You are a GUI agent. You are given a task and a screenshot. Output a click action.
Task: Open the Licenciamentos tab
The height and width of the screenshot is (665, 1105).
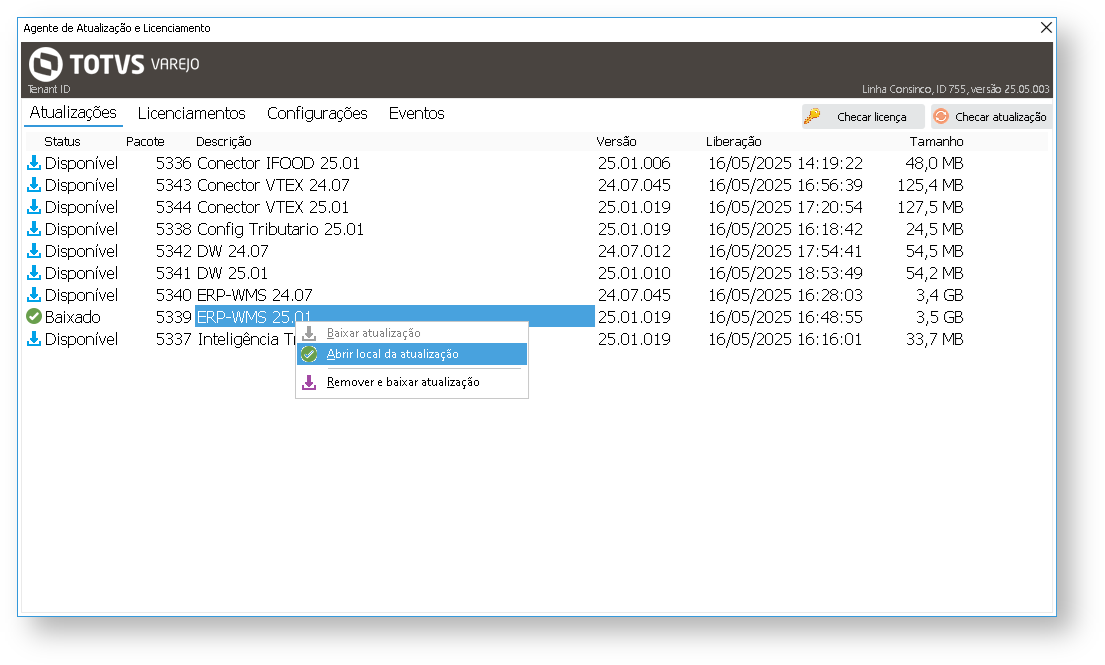(192, 113)
